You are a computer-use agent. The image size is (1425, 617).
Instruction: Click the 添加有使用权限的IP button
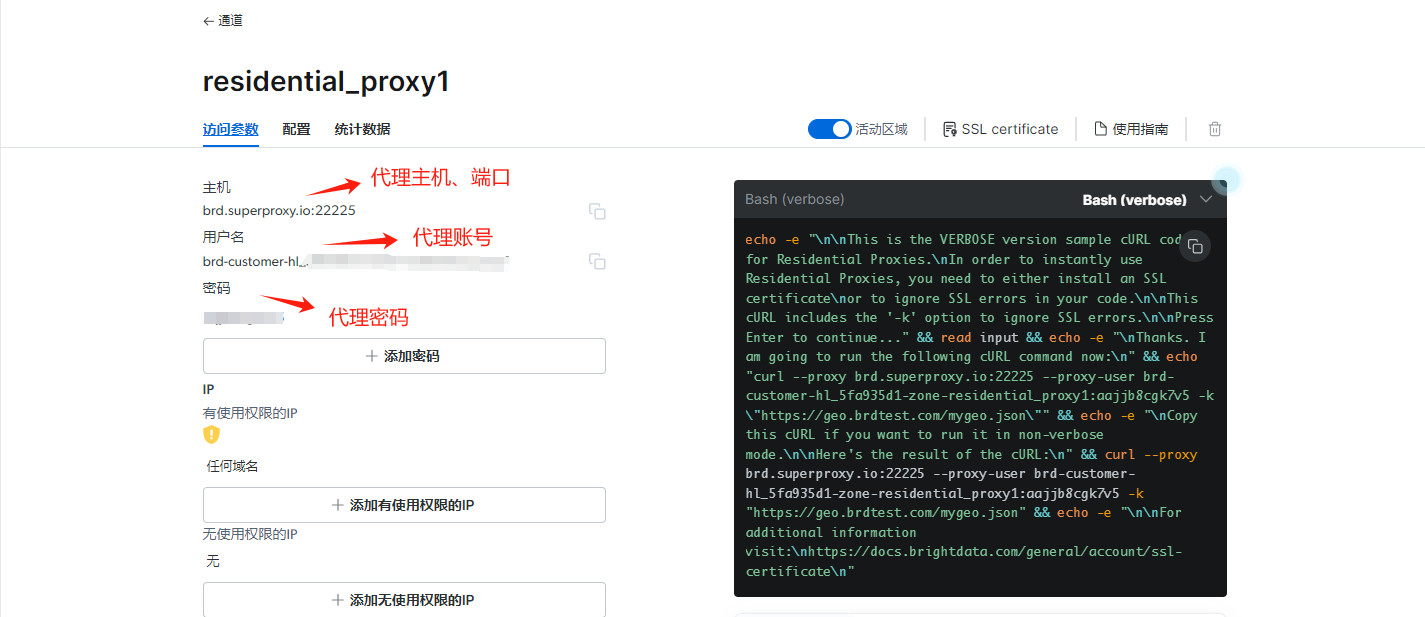(404, 505)
